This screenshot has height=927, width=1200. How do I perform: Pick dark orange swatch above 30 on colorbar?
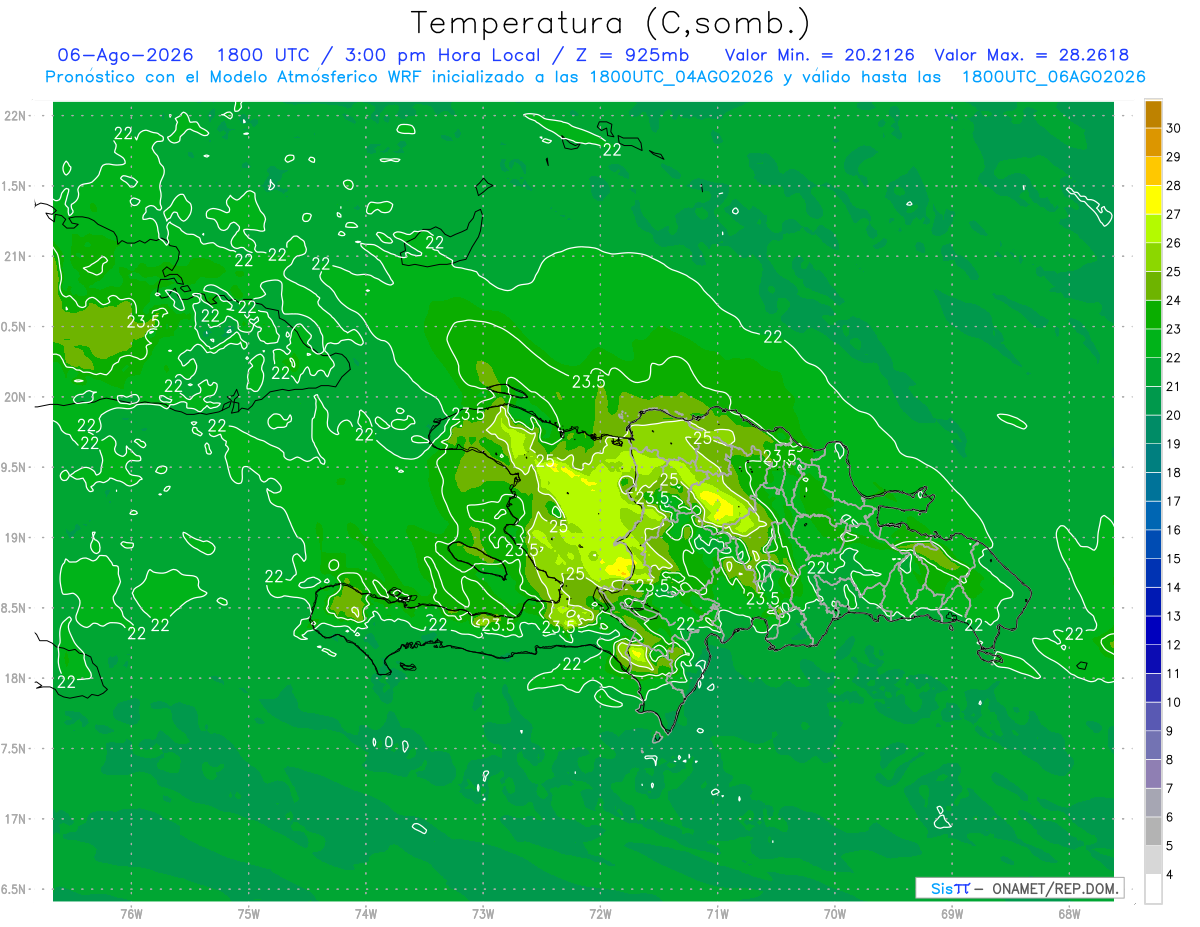[x=1153, y=113]
